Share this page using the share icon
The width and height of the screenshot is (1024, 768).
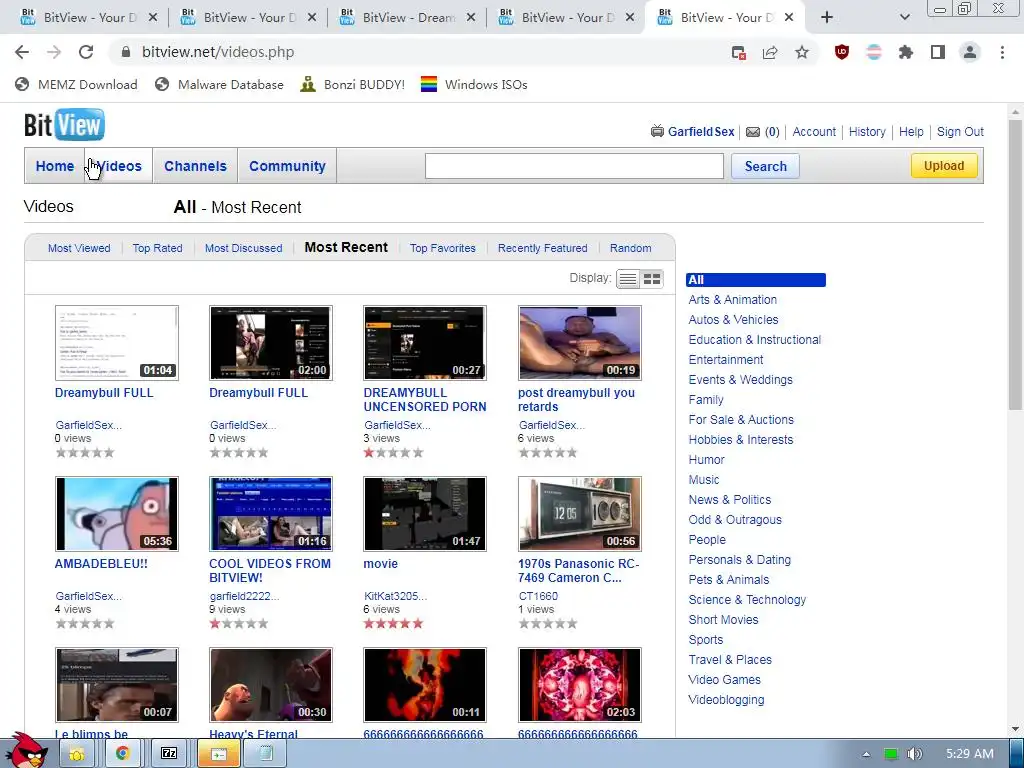tap(770, 52)
